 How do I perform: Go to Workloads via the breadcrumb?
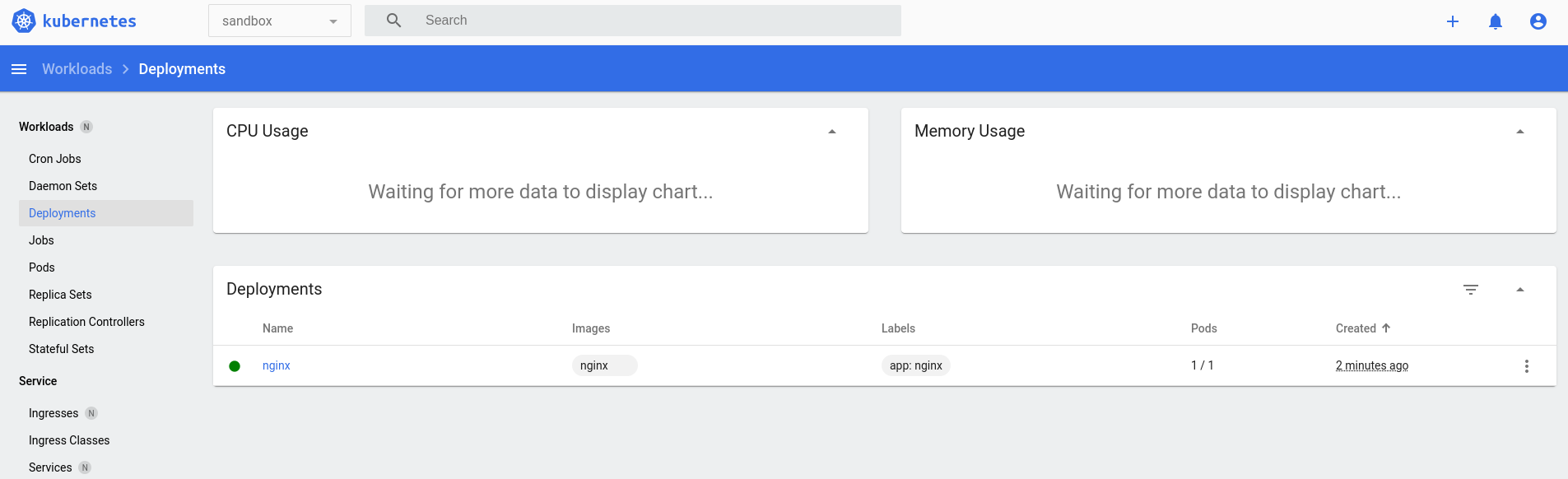[x=77, y=68]
